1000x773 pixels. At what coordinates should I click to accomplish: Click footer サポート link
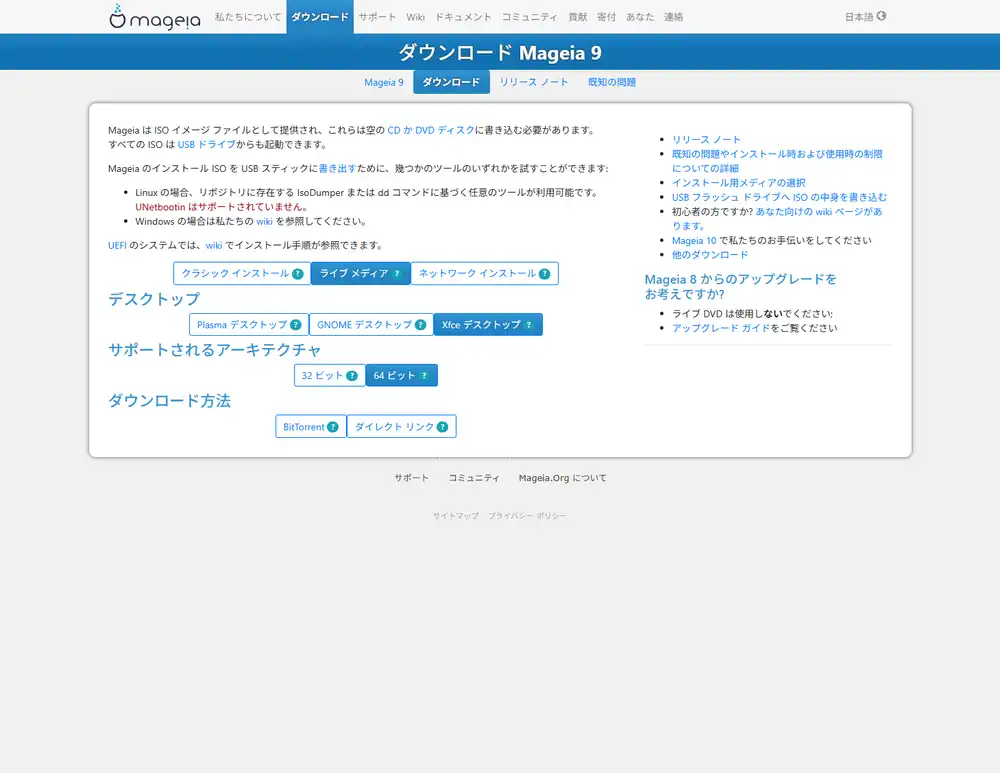(411, 478)
